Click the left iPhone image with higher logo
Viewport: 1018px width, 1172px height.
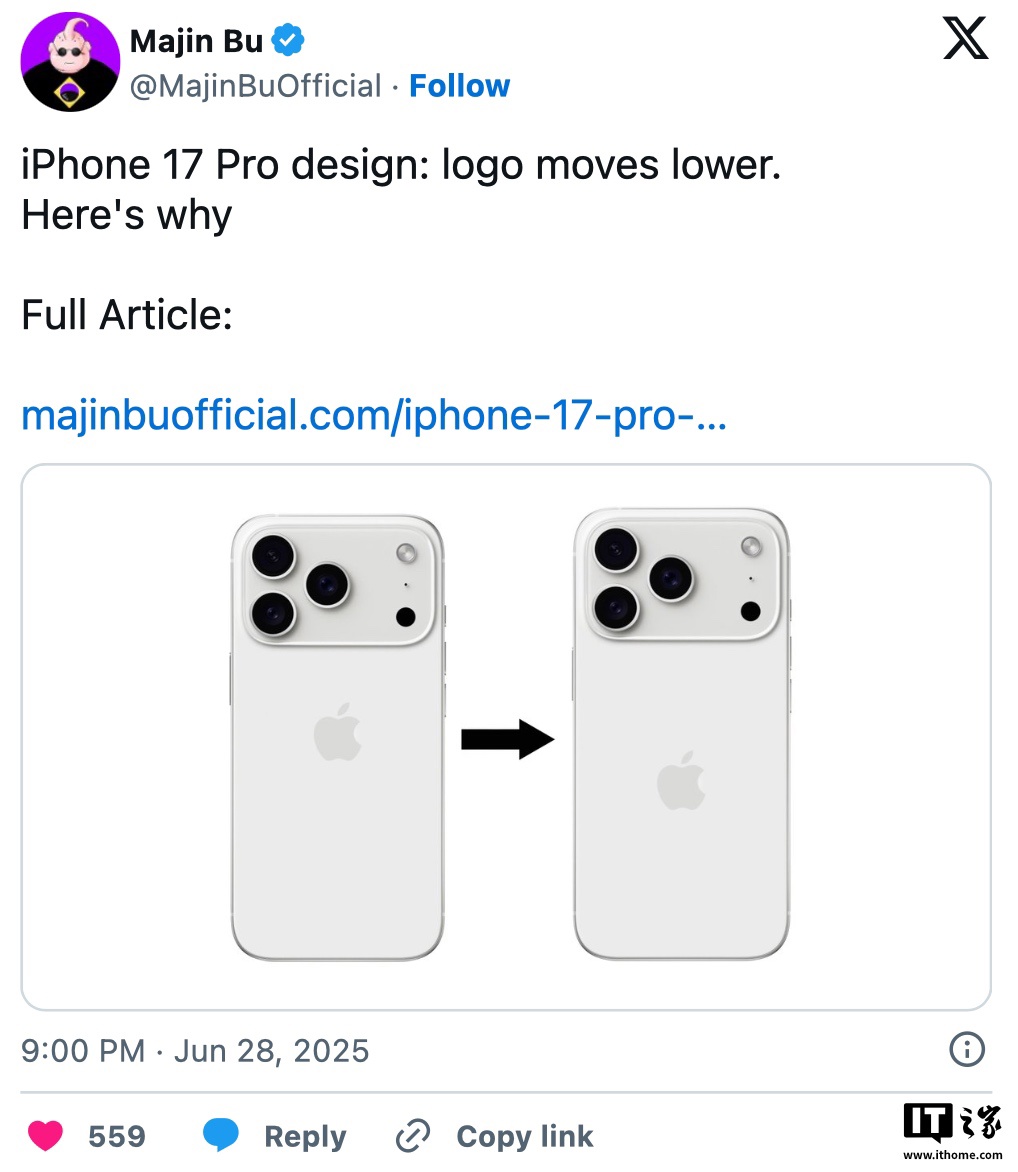tap(338, 738)
